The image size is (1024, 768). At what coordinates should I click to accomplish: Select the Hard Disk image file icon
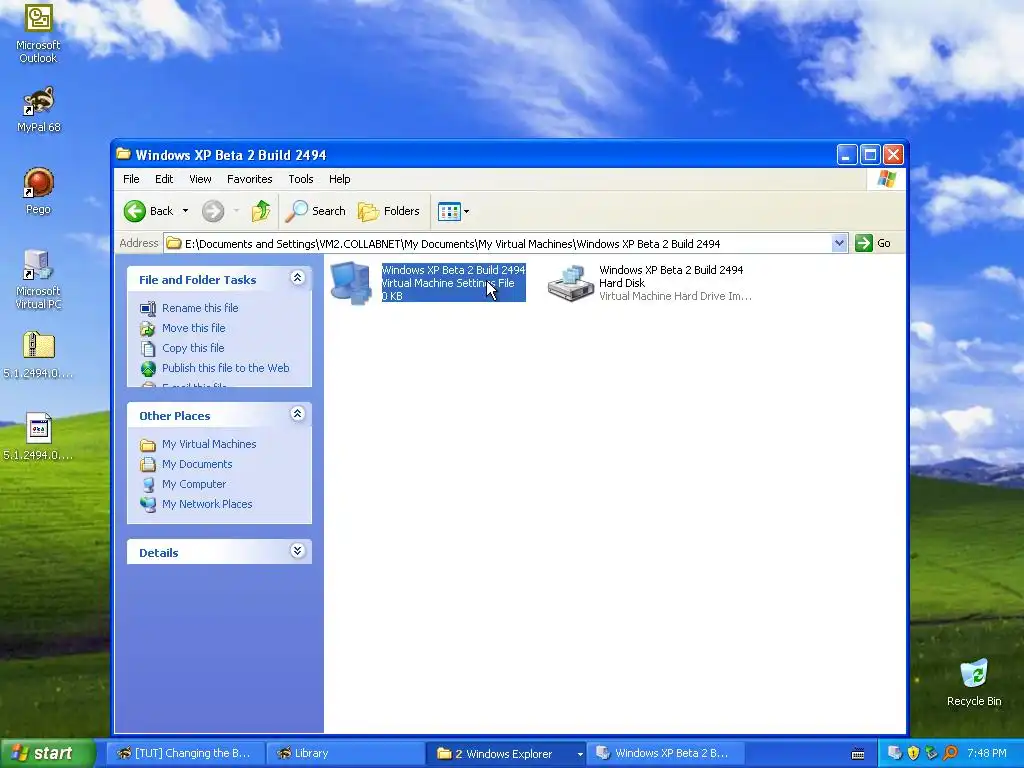pos(571,283)
